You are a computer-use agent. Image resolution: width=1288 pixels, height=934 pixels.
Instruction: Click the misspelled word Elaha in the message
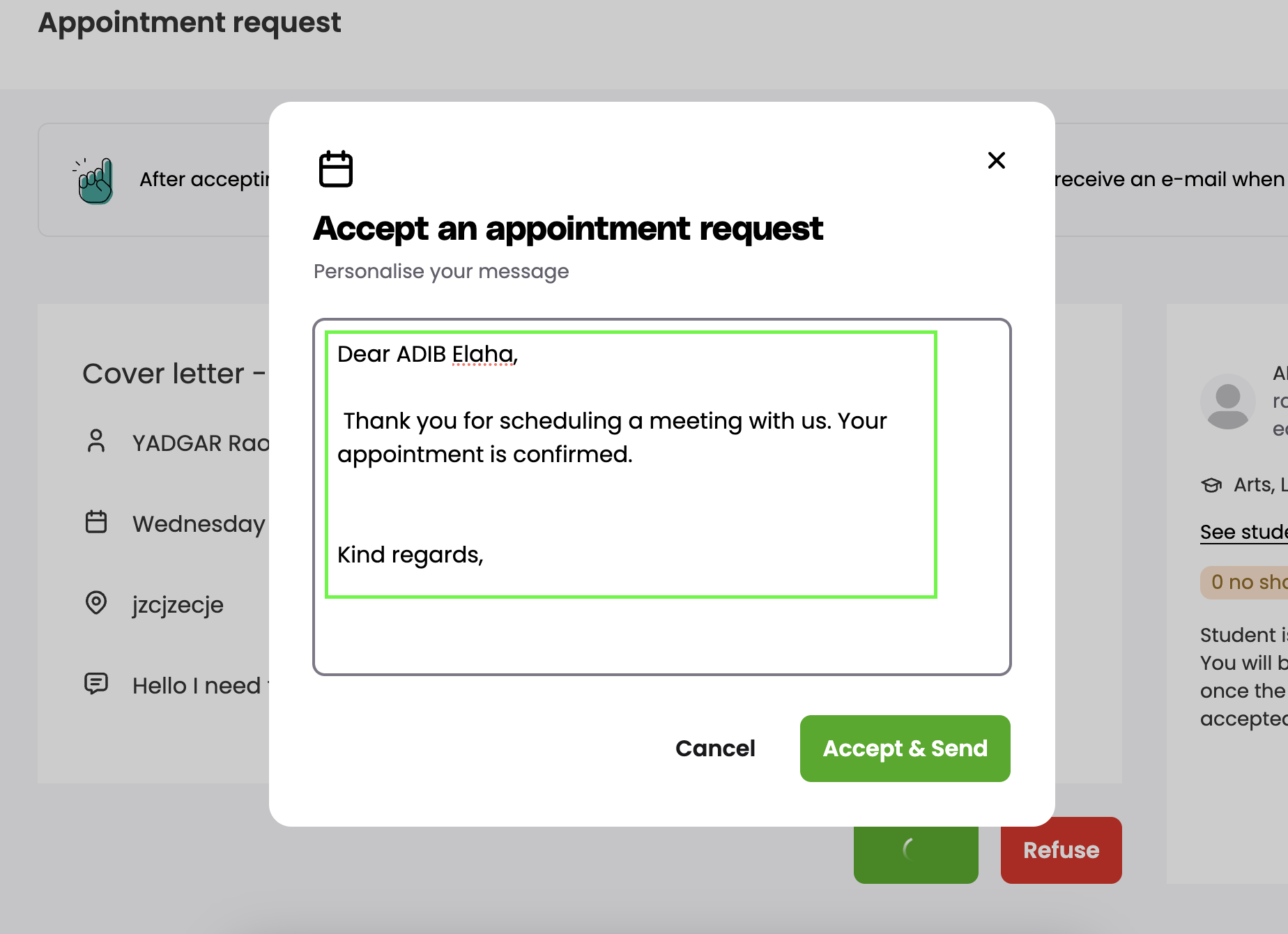point(482,355)
